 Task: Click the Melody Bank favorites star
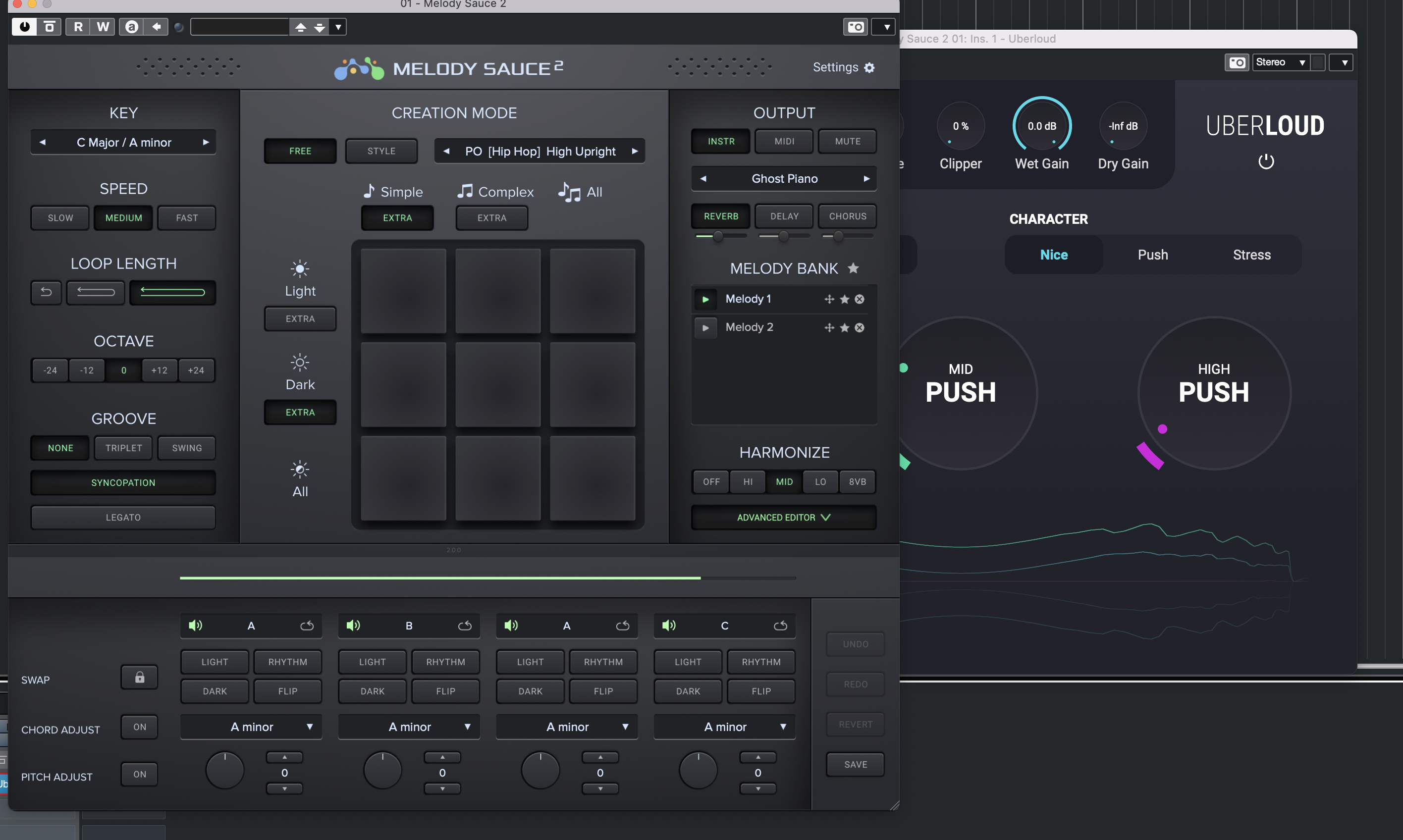853,268
